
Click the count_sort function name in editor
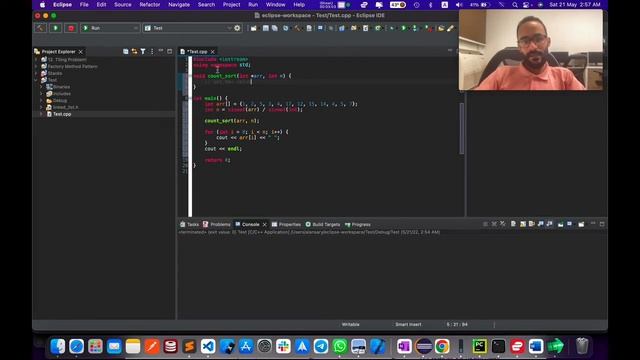[x=222, y=76]
